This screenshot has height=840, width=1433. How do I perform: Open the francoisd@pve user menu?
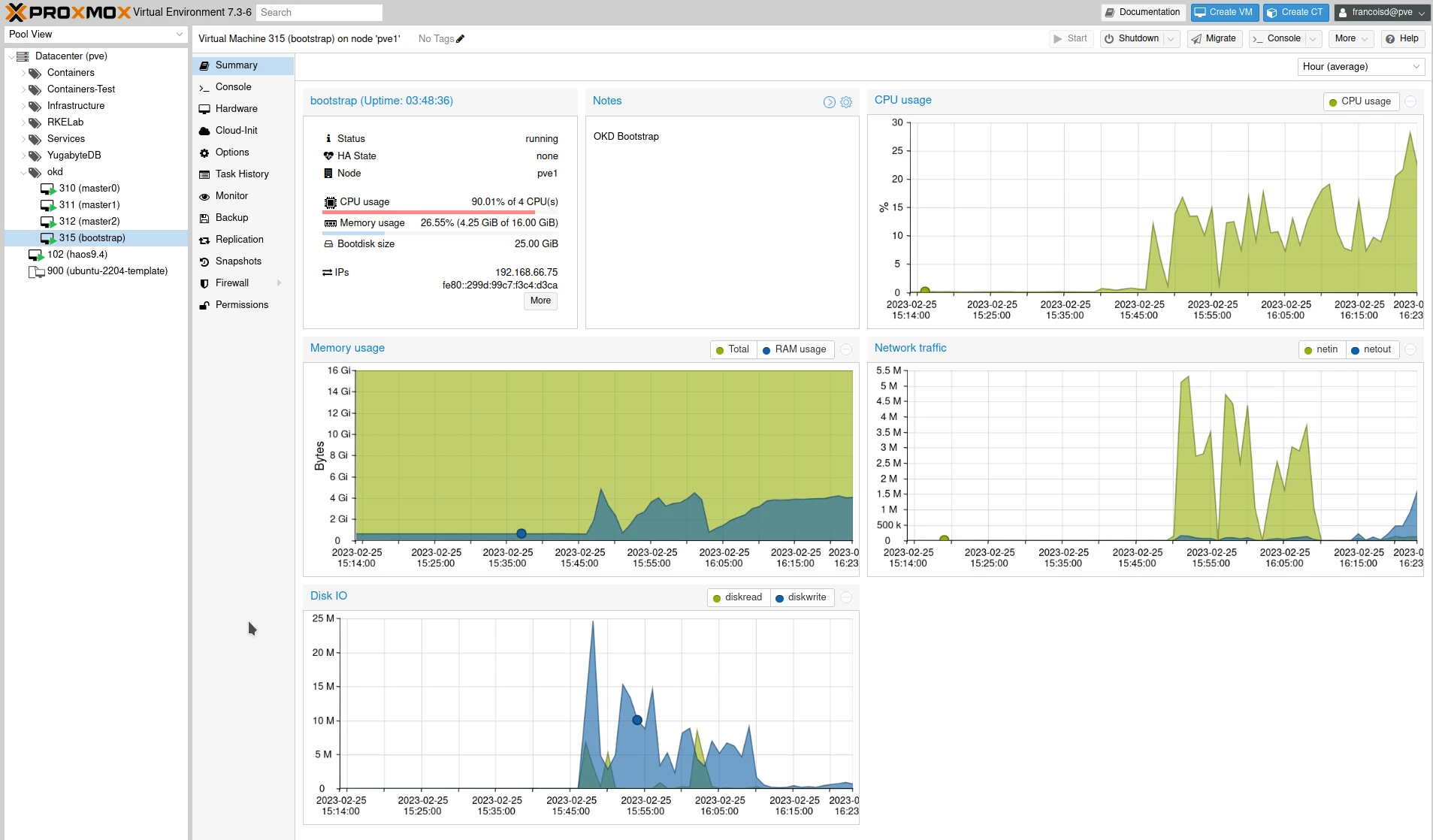point(1381,13)
